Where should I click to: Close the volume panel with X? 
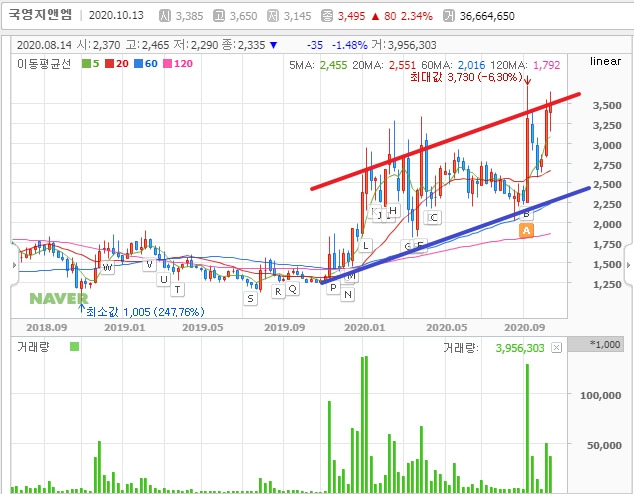point(557,348)
